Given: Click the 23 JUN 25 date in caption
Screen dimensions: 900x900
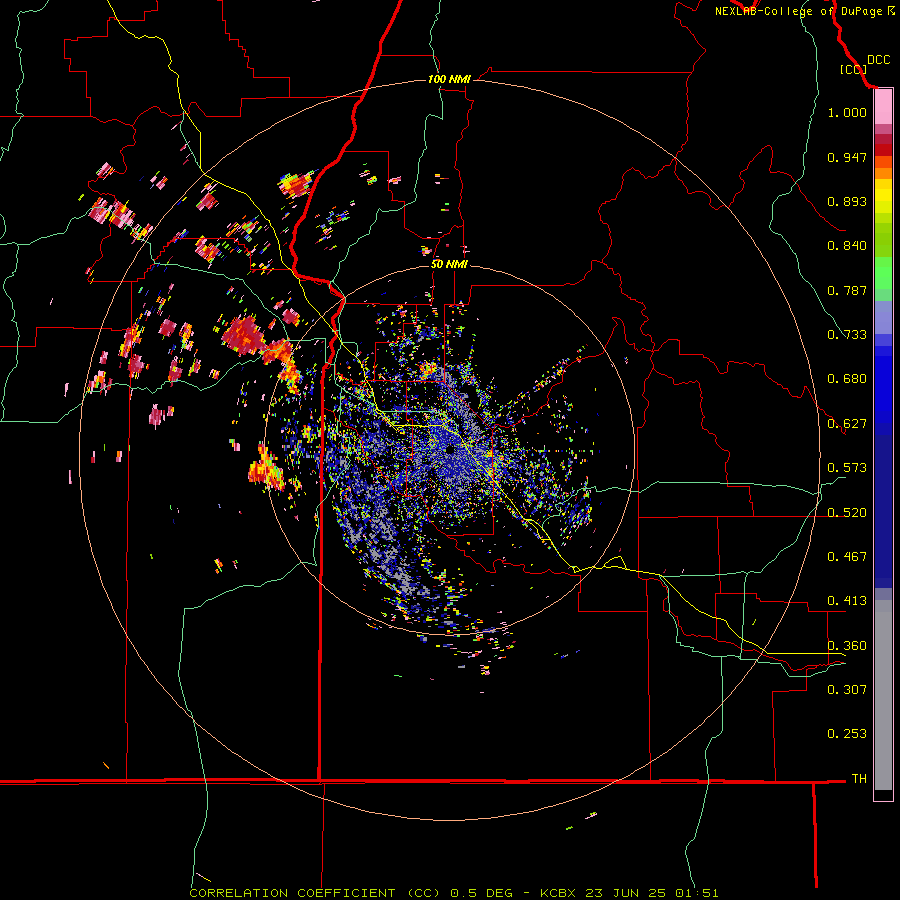Looking at the screenshot, I should [x=626, y=893].
